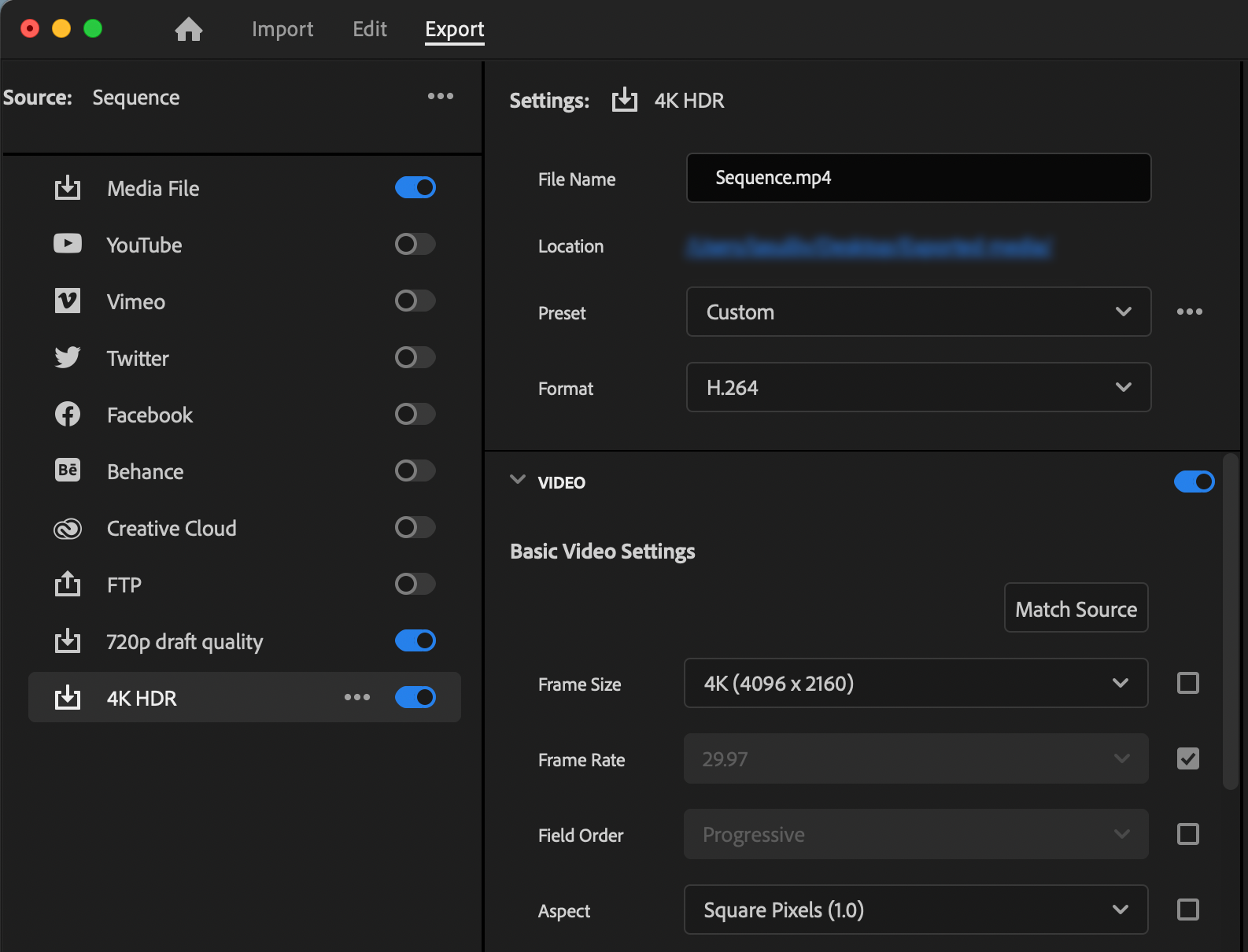The width and height of the screenshot is (1248, 952).
Task: Click the YouTube destination icon
Action: [68, 244]
